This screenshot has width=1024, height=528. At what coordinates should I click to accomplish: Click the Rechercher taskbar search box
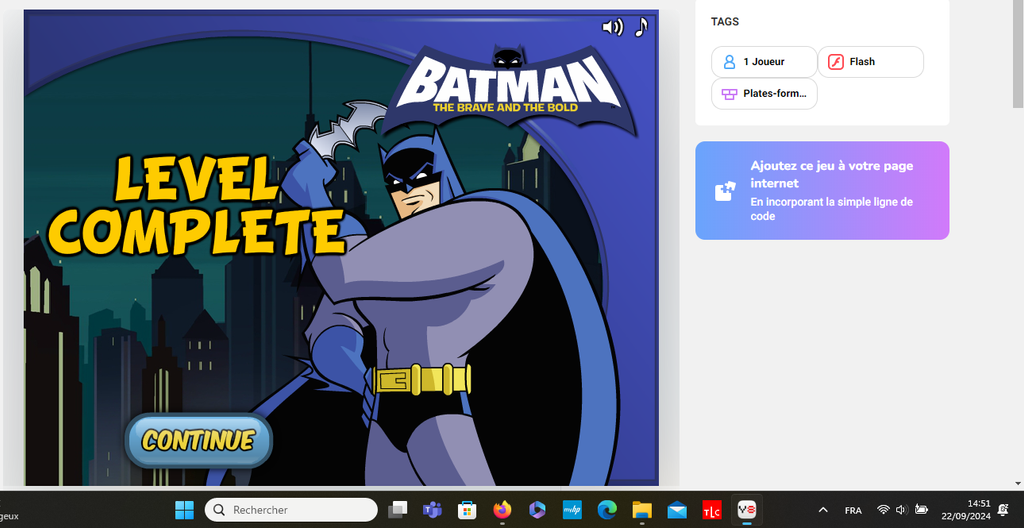[291, 510]
